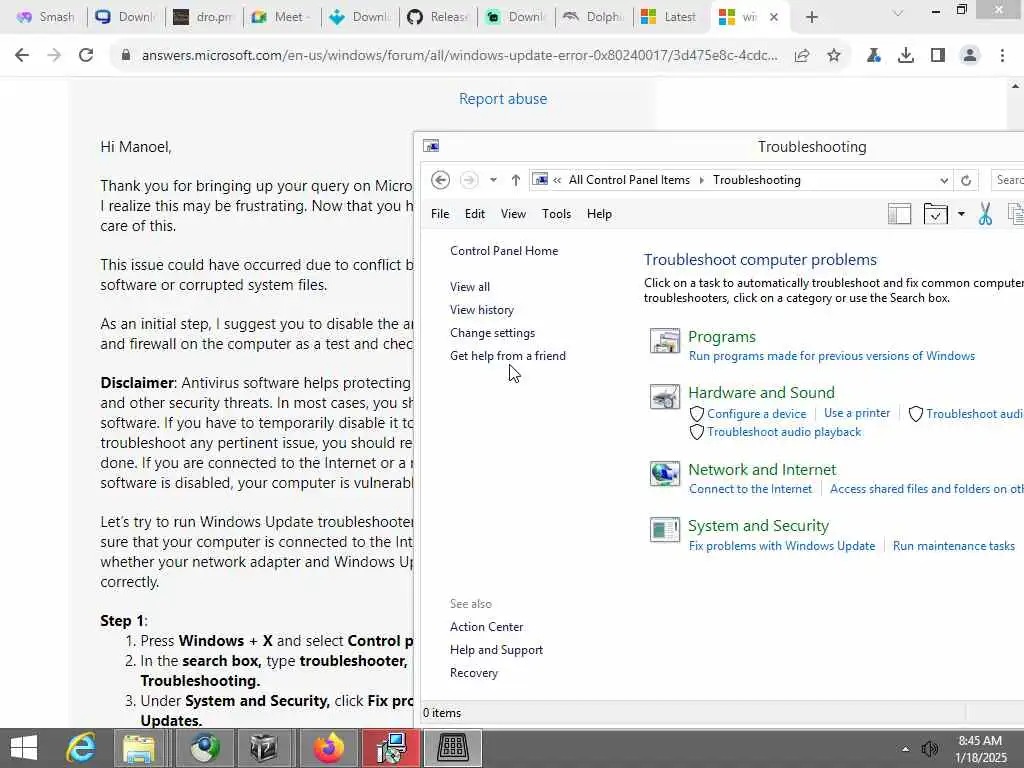Open Chrome downloads icon
1024x768 pixels.
(905, 56)
